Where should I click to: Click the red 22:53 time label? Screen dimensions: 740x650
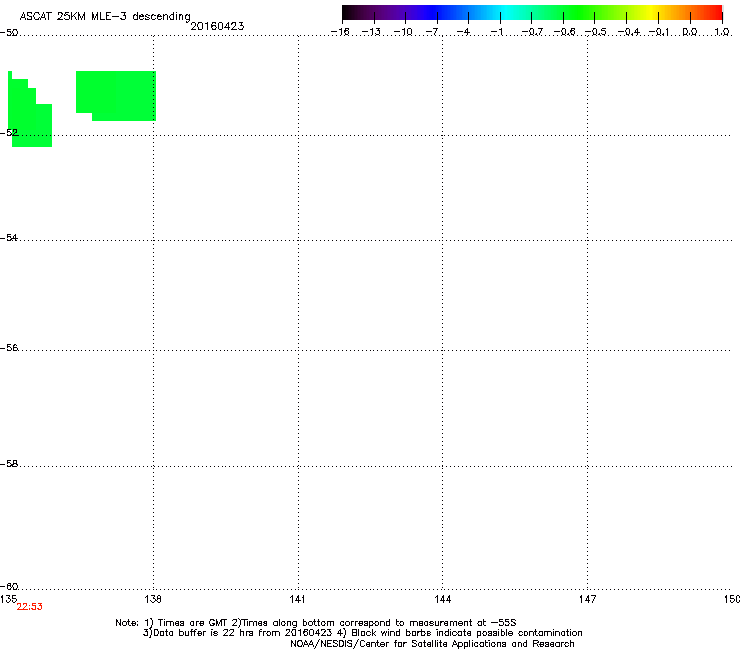29,607
